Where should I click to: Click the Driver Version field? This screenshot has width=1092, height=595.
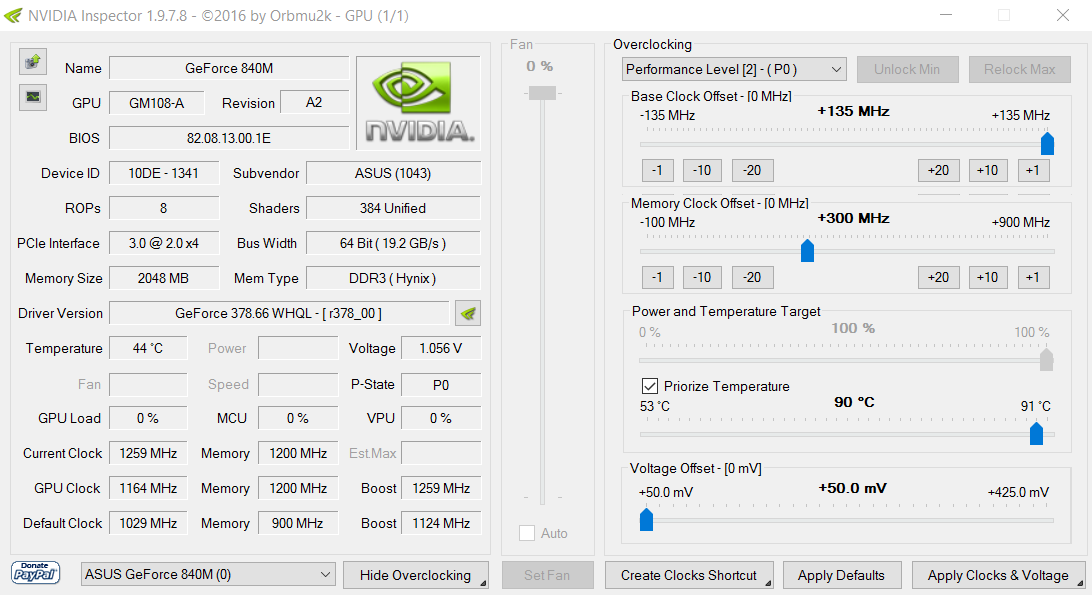tap(279, 314)
